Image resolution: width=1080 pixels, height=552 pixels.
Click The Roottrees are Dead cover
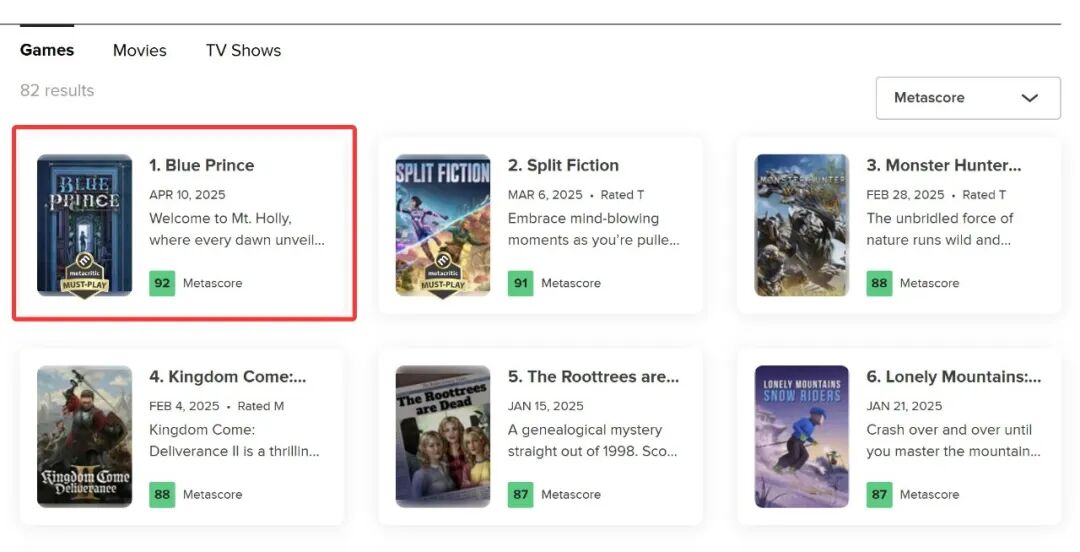pos(443,437)
